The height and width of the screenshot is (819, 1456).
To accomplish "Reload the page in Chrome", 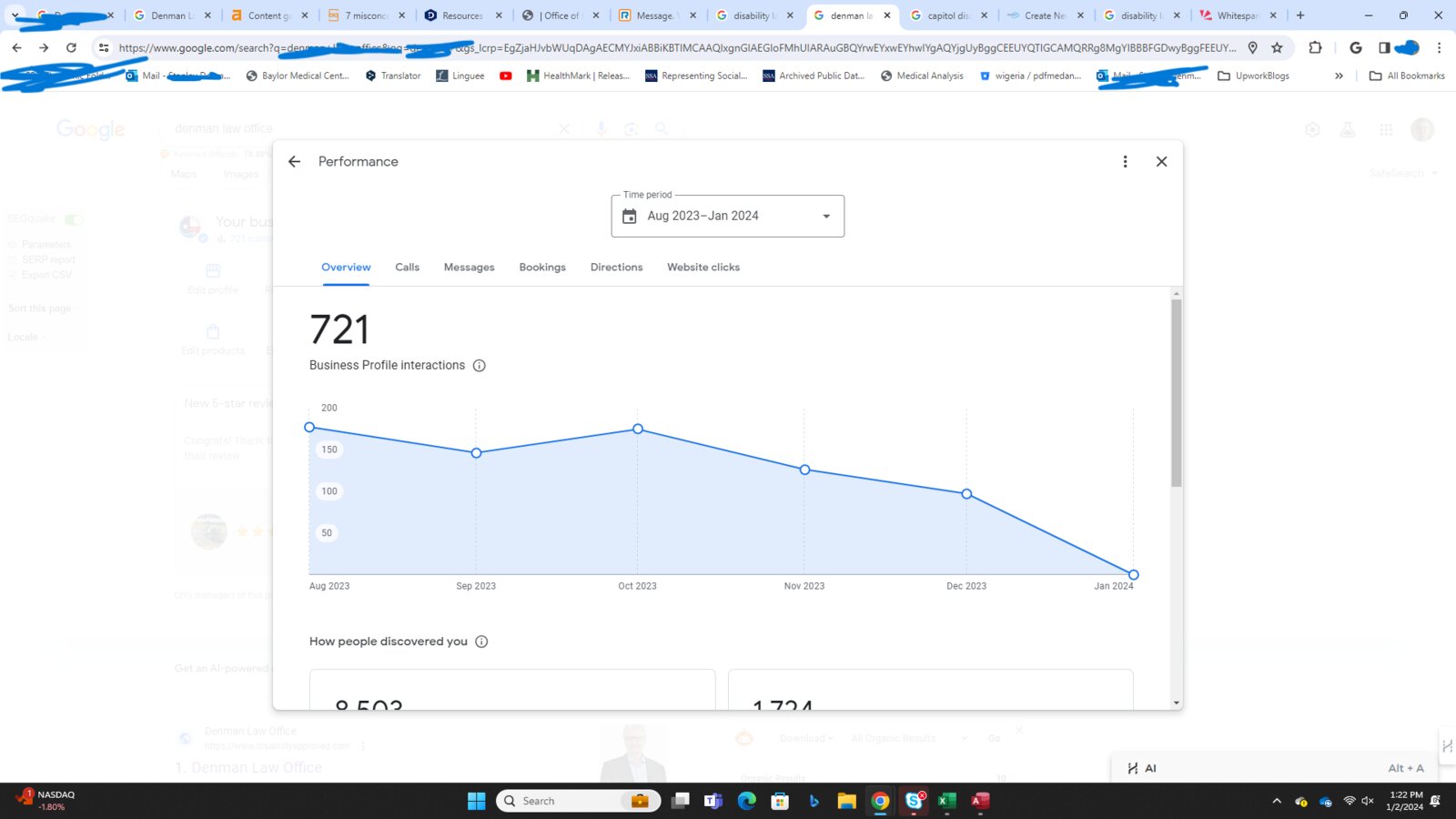I will coord(71,47).
